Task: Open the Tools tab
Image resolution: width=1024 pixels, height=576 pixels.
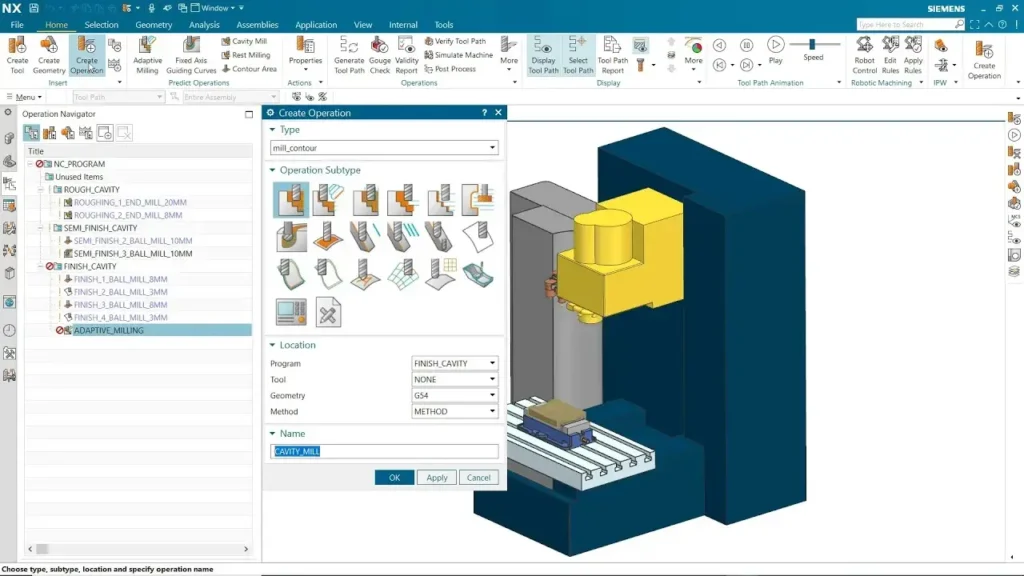Action: (443, 24)
